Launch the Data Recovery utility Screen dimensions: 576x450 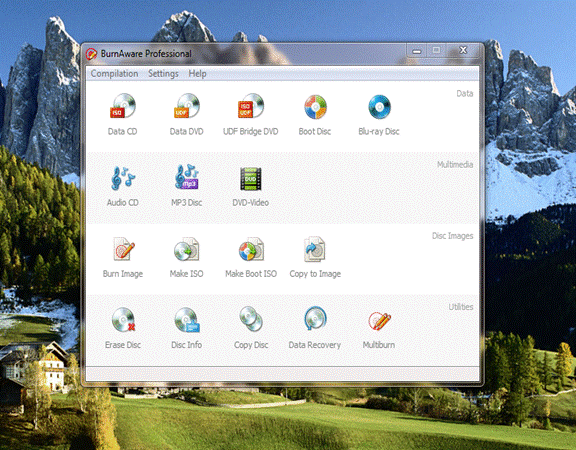(x=315, y=328)
